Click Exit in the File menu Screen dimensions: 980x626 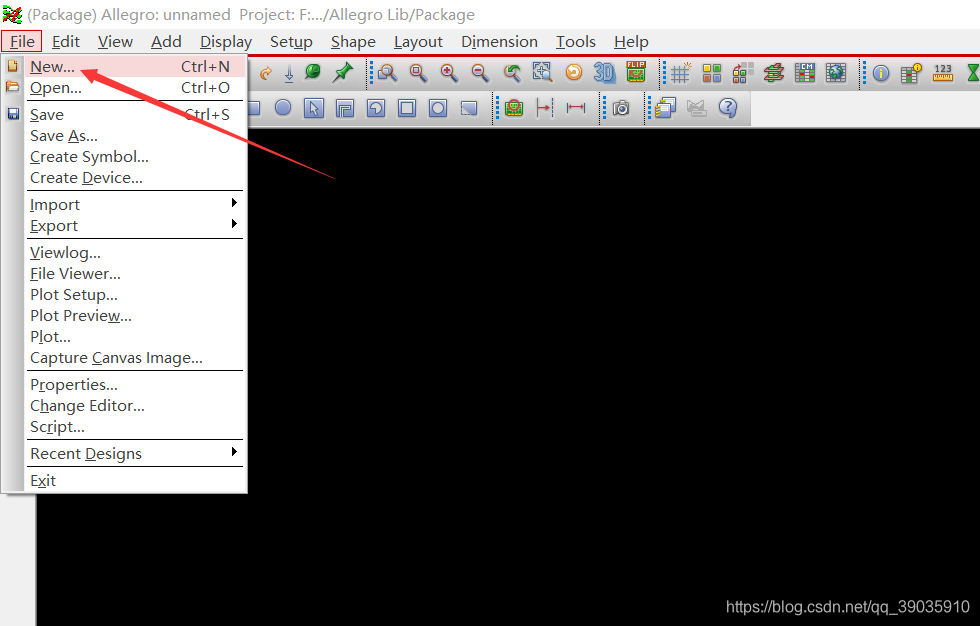pos(136,481)
